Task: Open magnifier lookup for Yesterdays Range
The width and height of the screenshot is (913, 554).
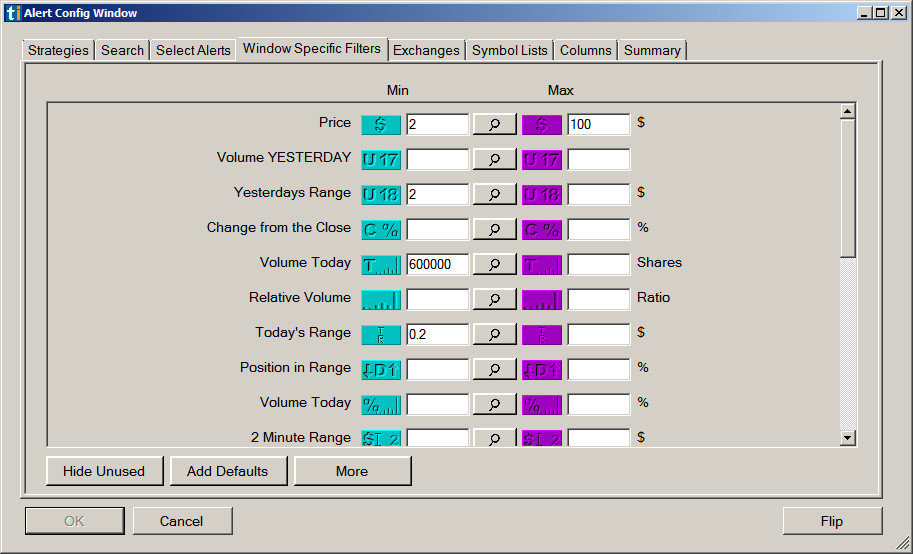Action: point(494,194)
